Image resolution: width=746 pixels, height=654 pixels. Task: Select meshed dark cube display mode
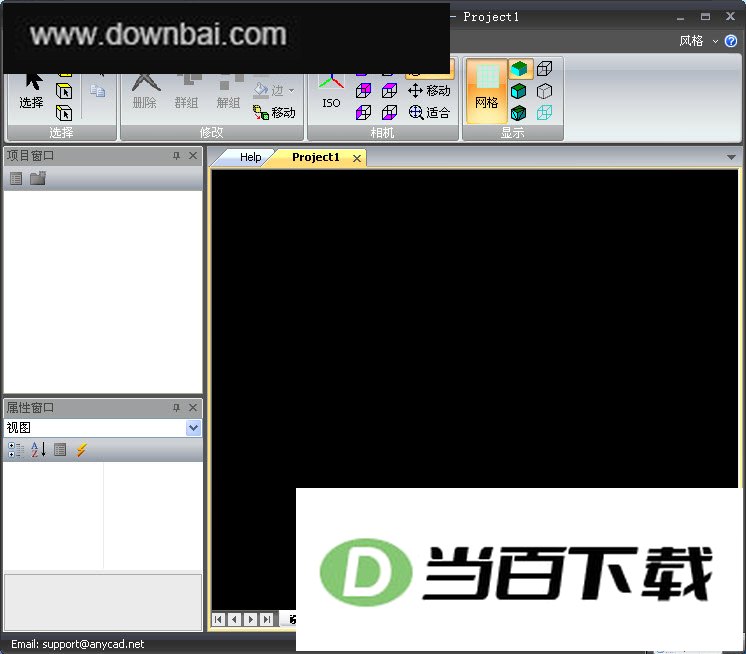tap(518, 113)
